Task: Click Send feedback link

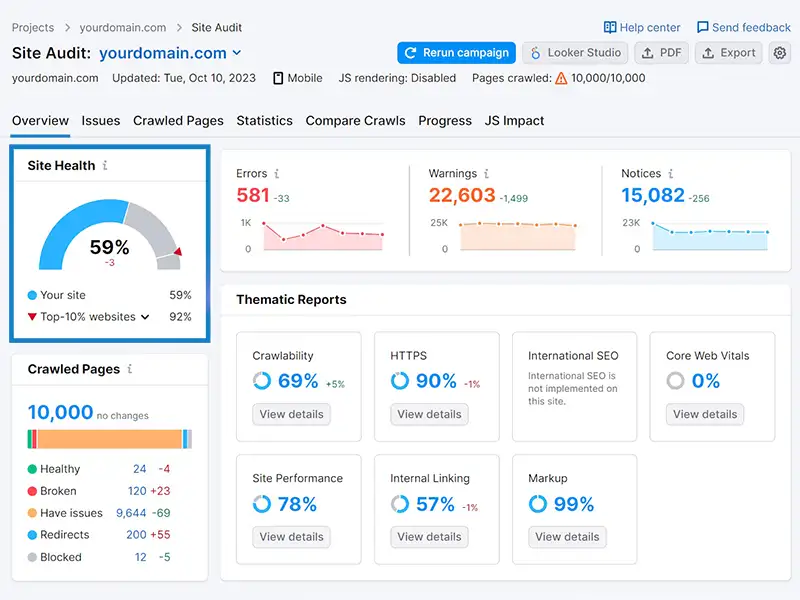Action: pos(744,28)
